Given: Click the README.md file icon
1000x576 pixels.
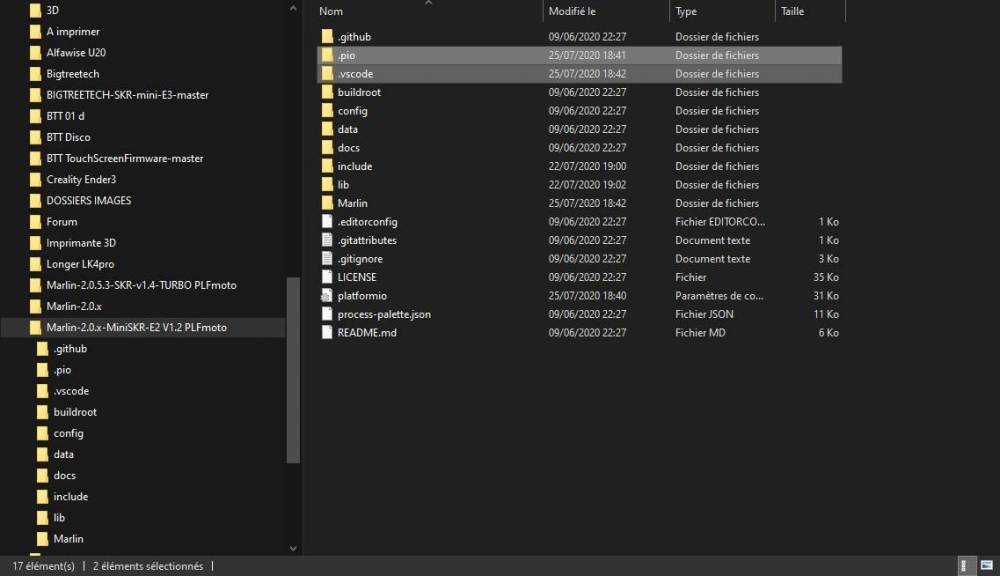Looking at the screenshot, I should [x=327, y=332].
